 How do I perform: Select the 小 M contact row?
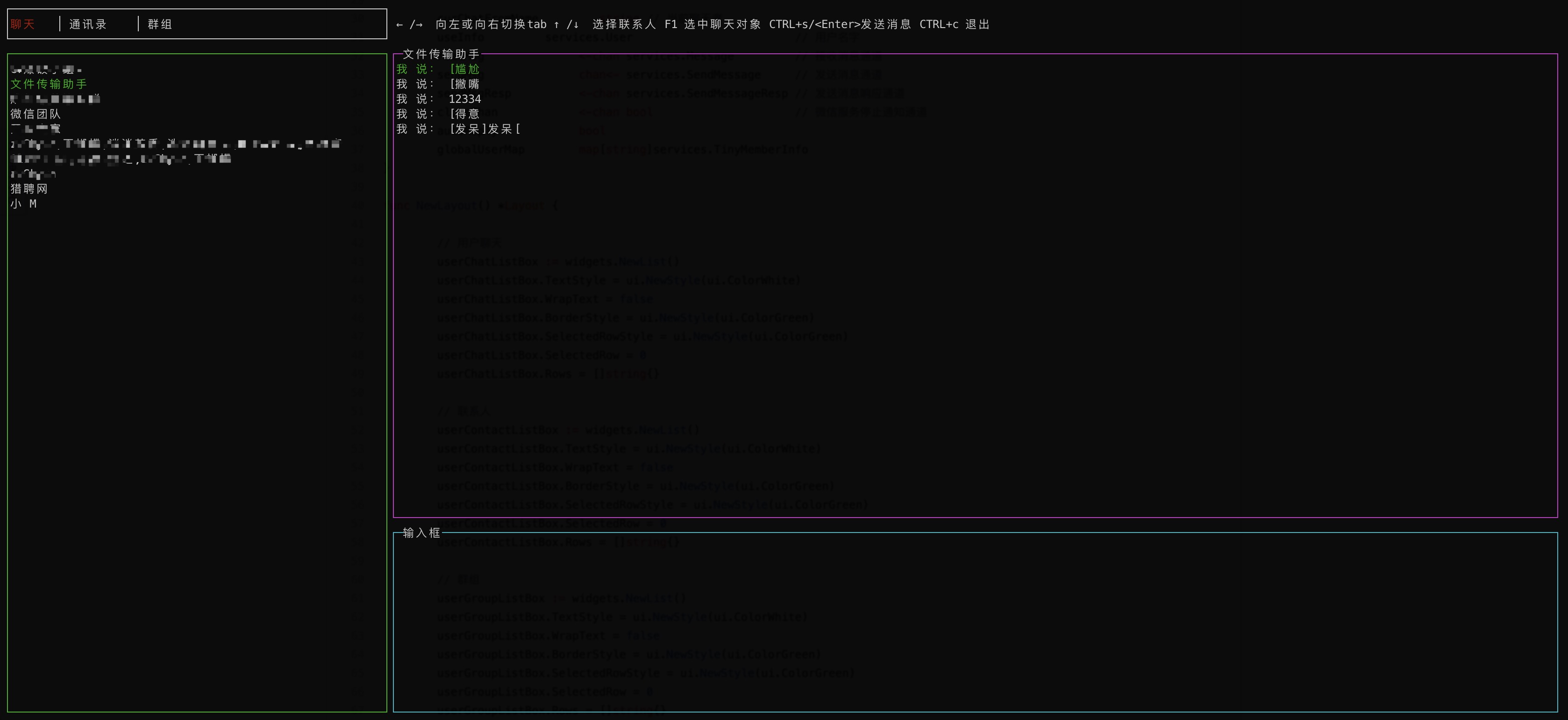point(24,204)
